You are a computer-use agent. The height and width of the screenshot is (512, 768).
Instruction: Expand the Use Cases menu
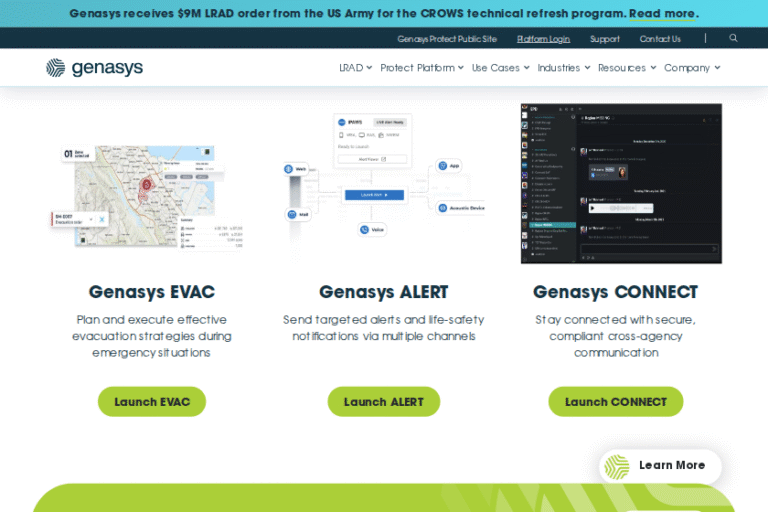click(500, 68)
